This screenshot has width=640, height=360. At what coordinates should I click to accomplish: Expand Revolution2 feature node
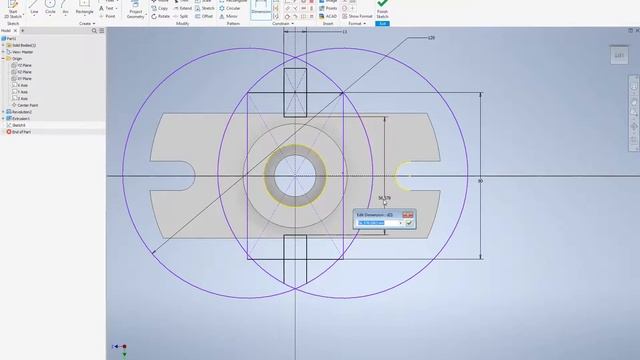point(3,112)
